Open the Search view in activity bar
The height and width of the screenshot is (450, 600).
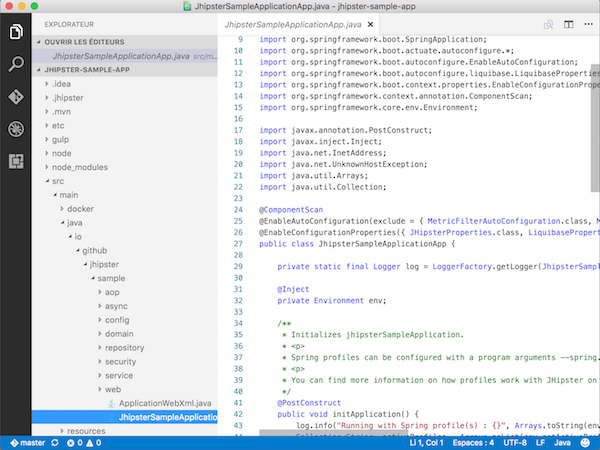click(x=15, y=65)
